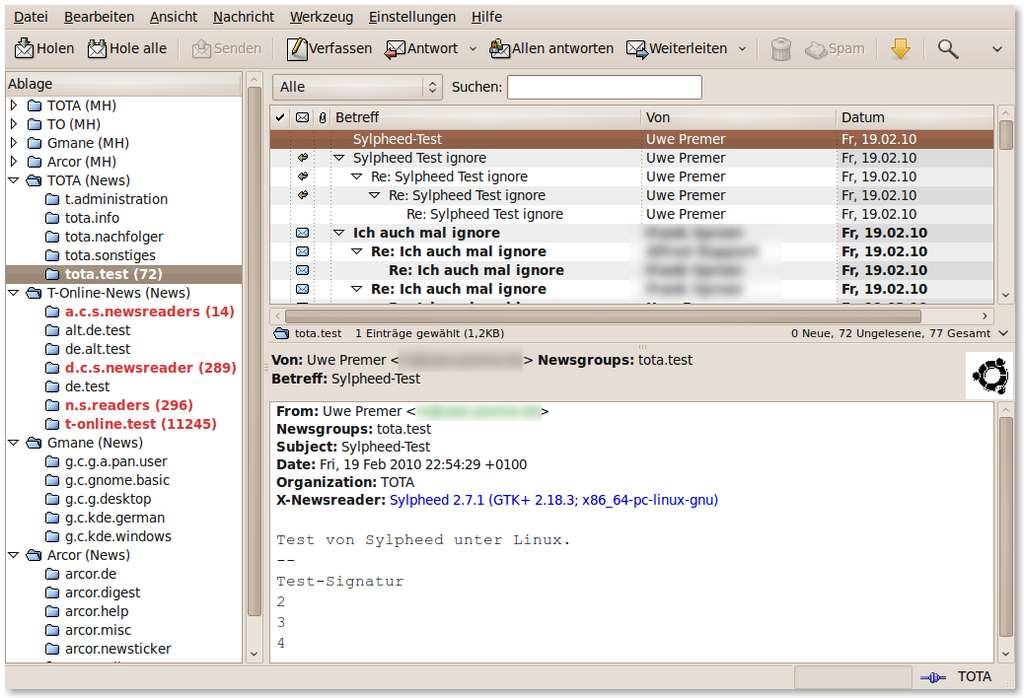Click the magnifying glass search icon

947,48
